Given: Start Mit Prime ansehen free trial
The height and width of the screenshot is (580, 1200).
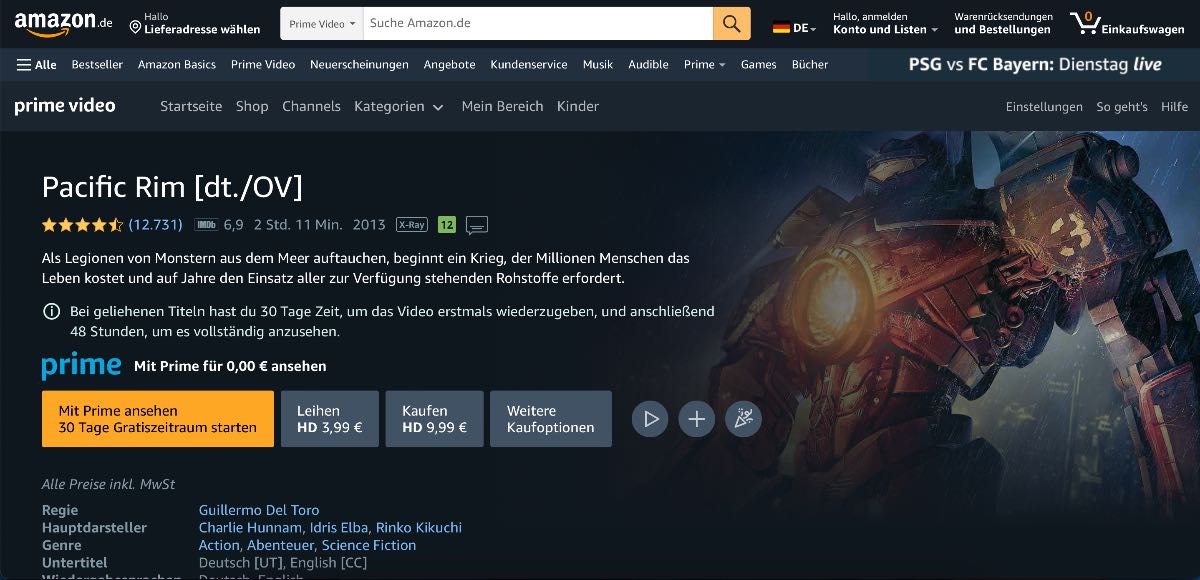Looking at the screenshot, I should click(x=158, y=419).
